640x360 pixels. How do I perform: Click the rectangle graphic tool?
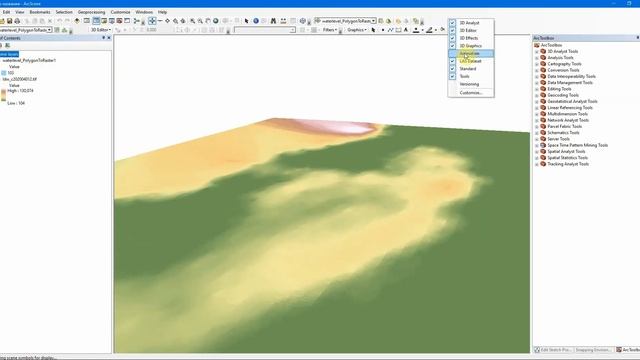click(398, 30)
